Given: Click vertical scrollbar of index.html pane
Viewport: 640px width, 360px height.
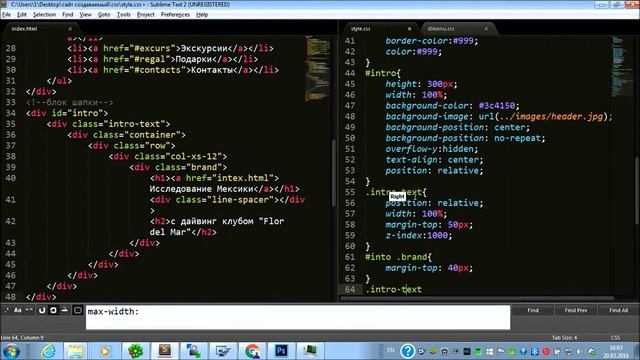Looking at the screenshot, I should pyautogui.click(x=333, y=173).
